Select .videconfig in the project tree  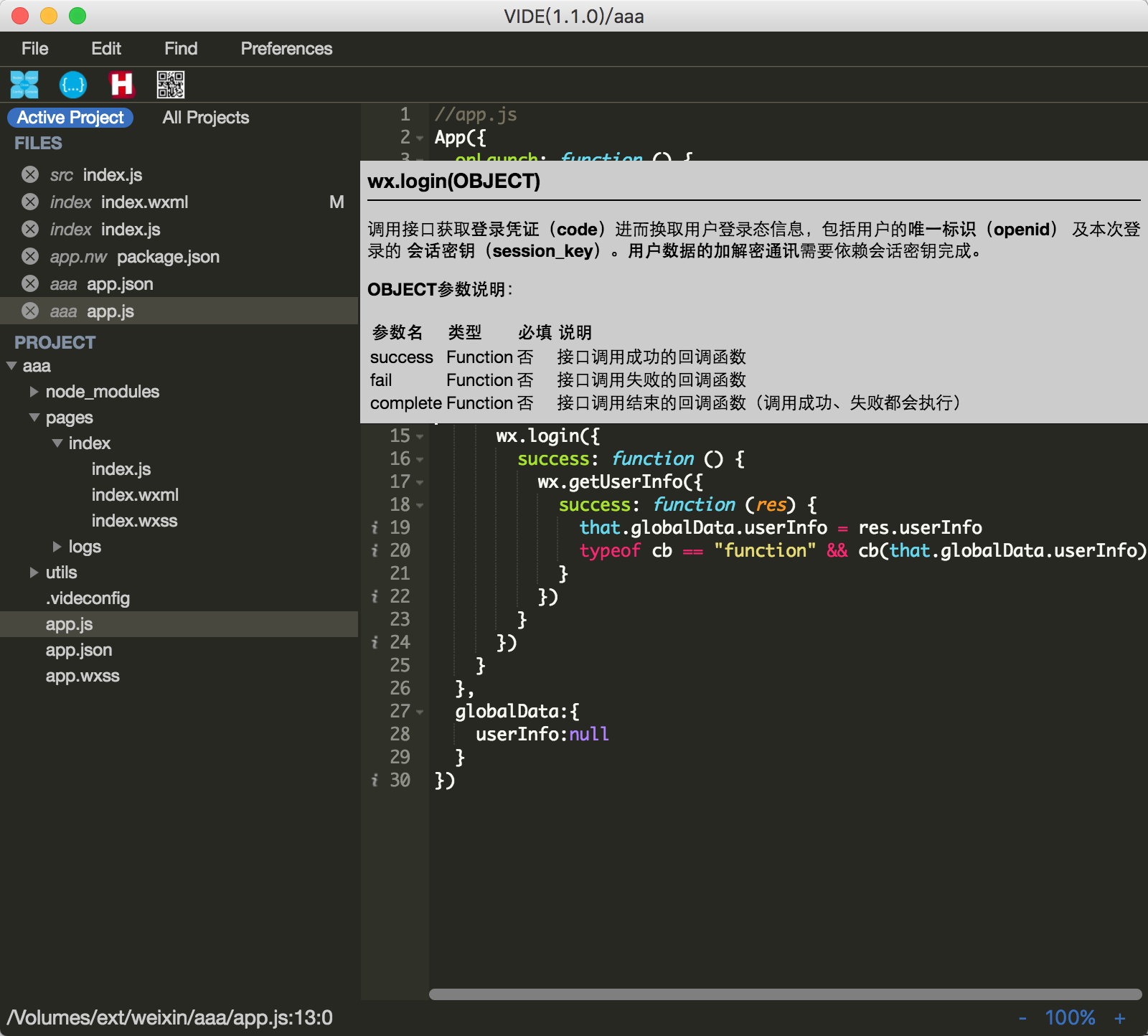pyautogui.click(x=88, y=598)
